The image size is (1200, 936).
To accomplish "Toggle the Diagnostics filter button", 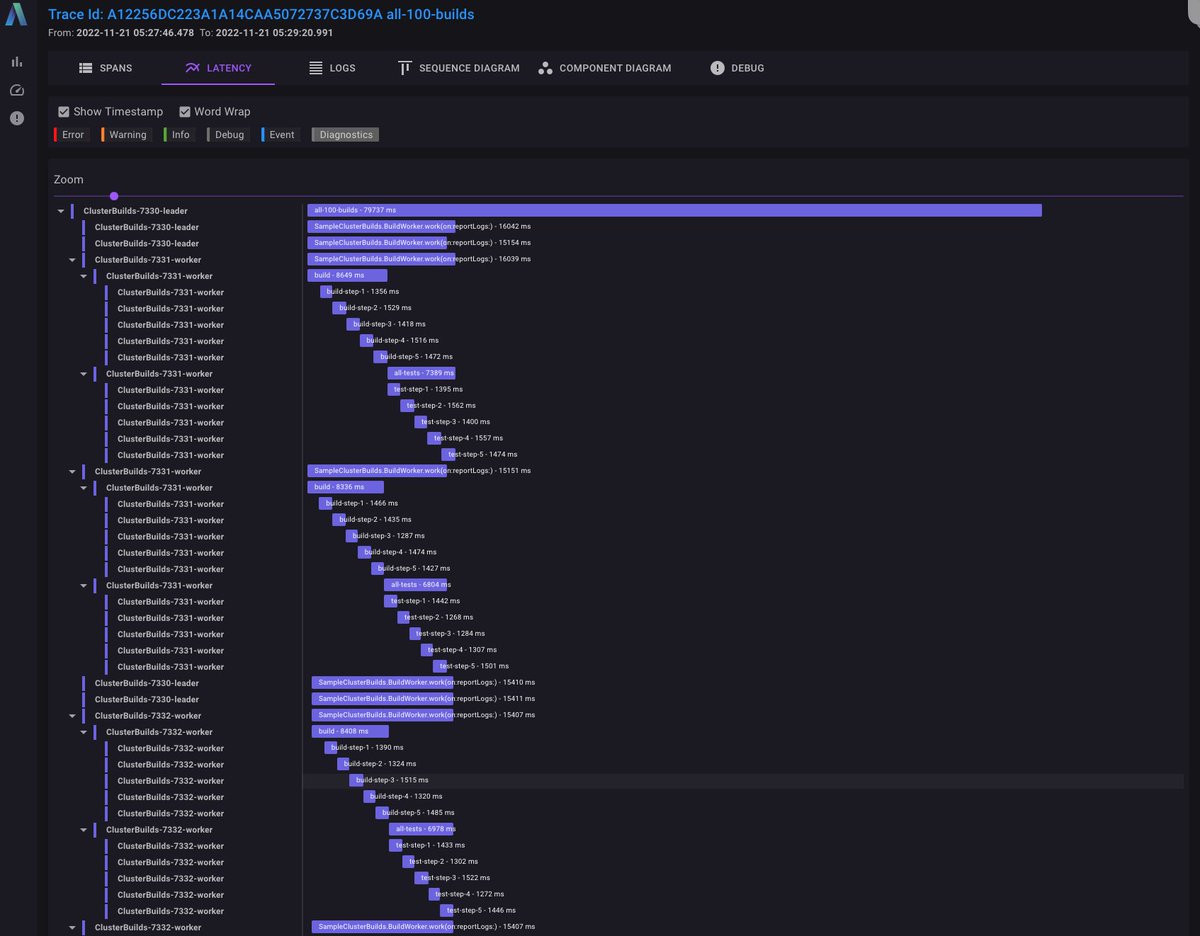I will click(x=345, y=135).
